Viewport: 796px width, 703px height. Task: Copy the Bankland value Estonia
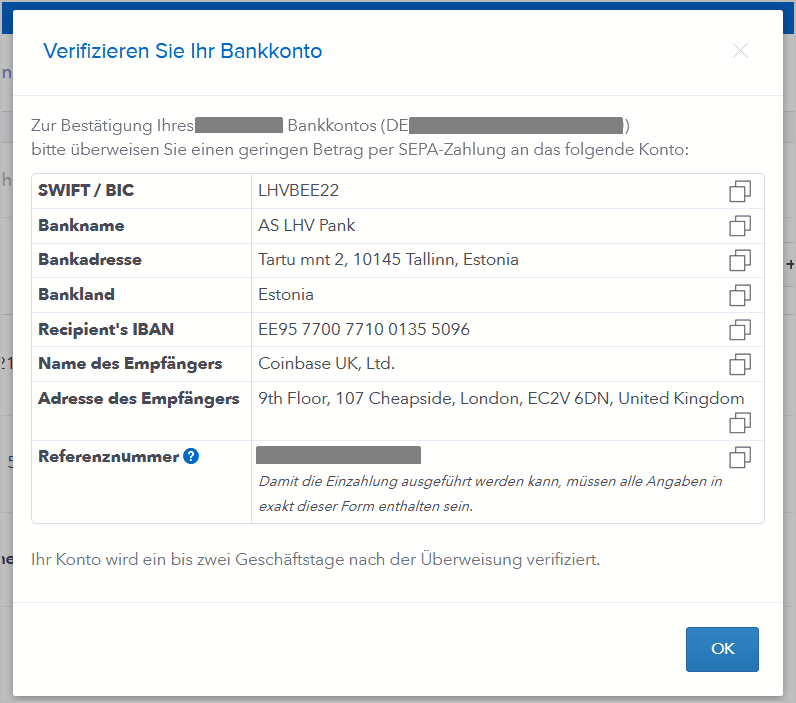[x=740, y=295]
